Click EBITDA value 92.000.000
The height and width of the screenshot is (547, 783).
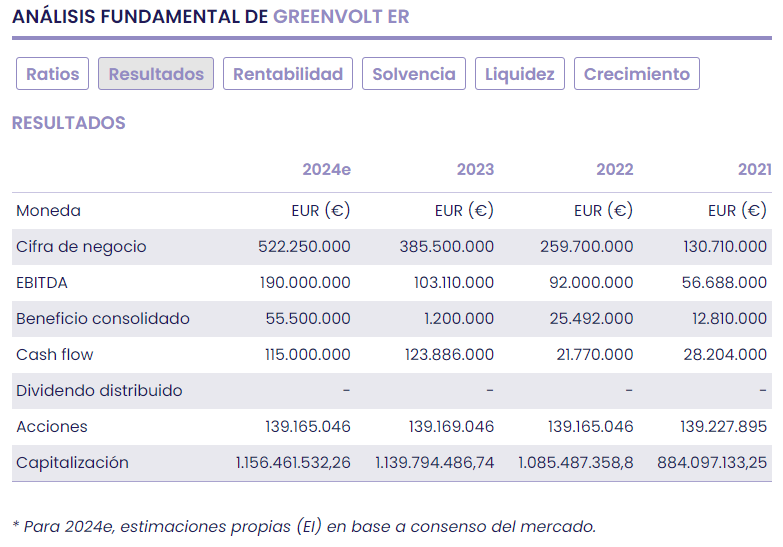pos(591,283)
